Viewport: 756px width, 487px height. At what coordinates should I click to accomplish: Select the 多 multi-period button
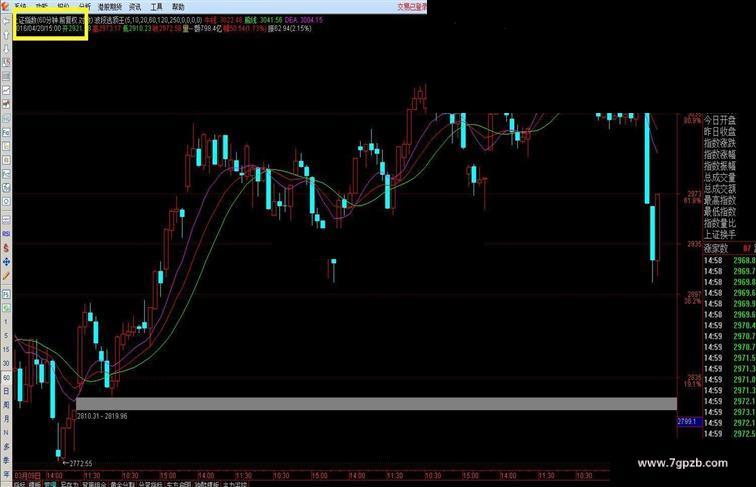[6, 447]
